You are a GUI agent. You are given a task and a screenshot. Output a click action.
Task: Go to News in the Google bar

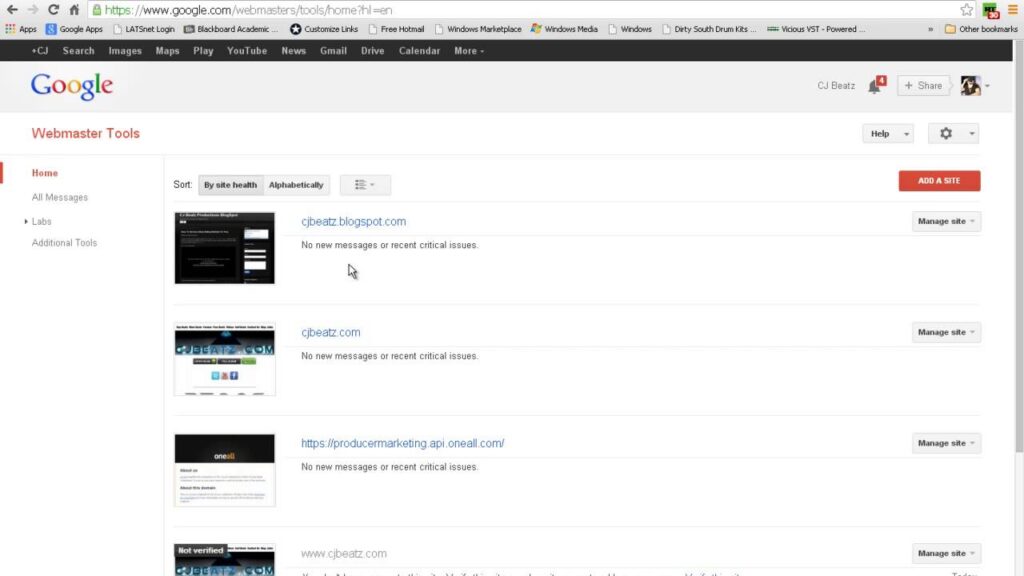pos(293,51)
